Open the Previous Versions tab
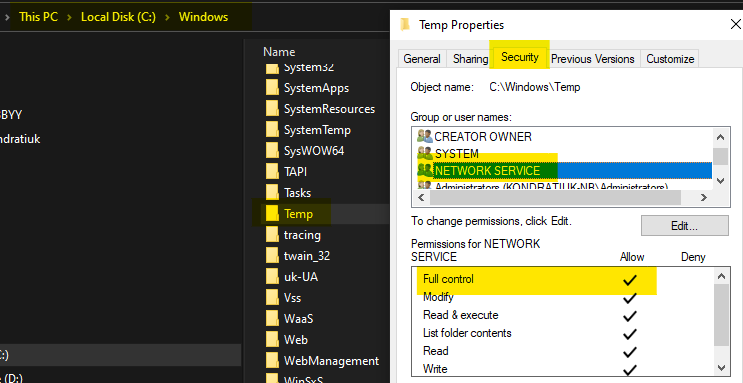The width and height of the screenshot is (743, 383). coord(592,59)
